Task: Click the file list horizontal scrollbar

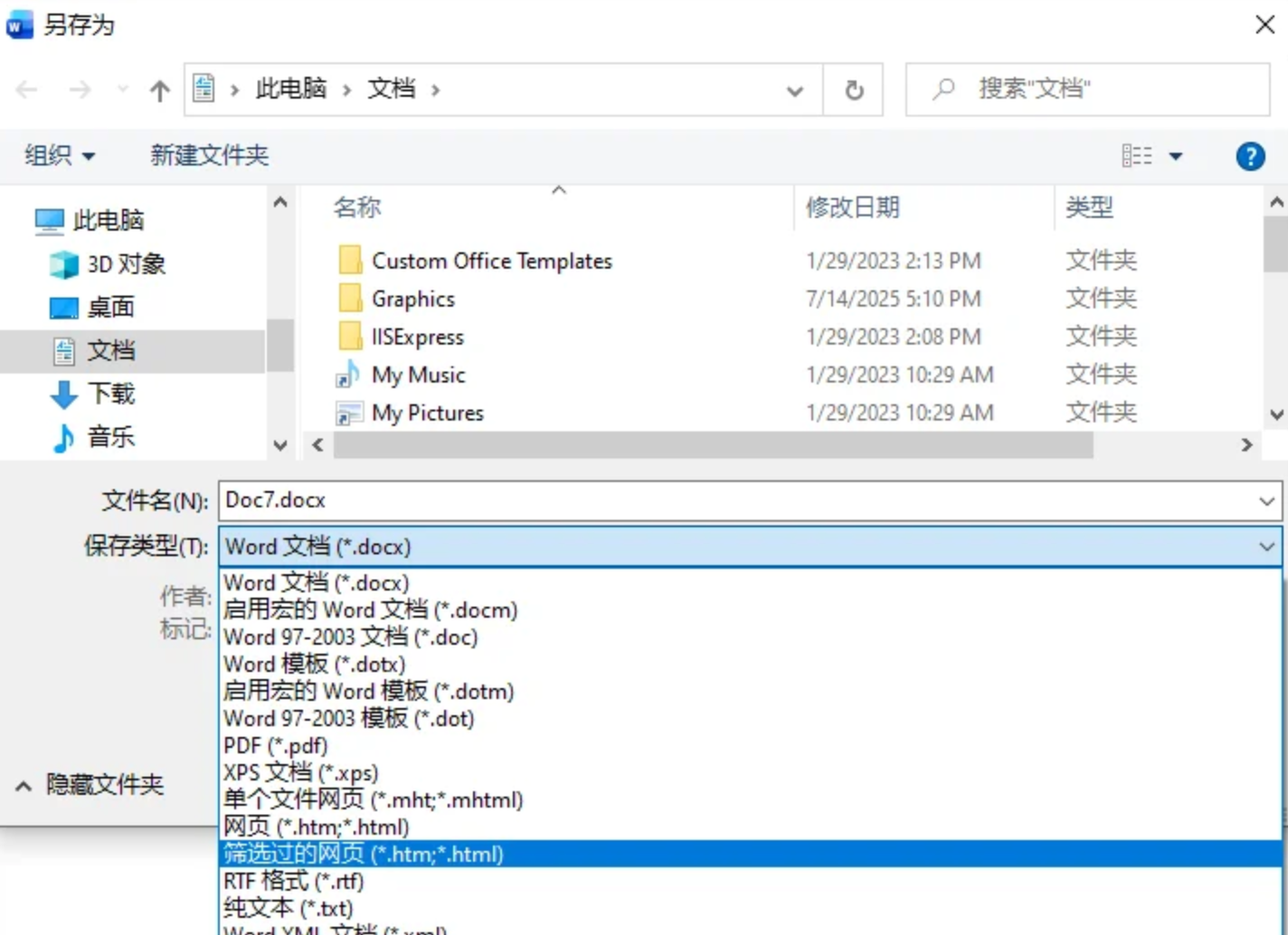Action: [x=713, y=445]
